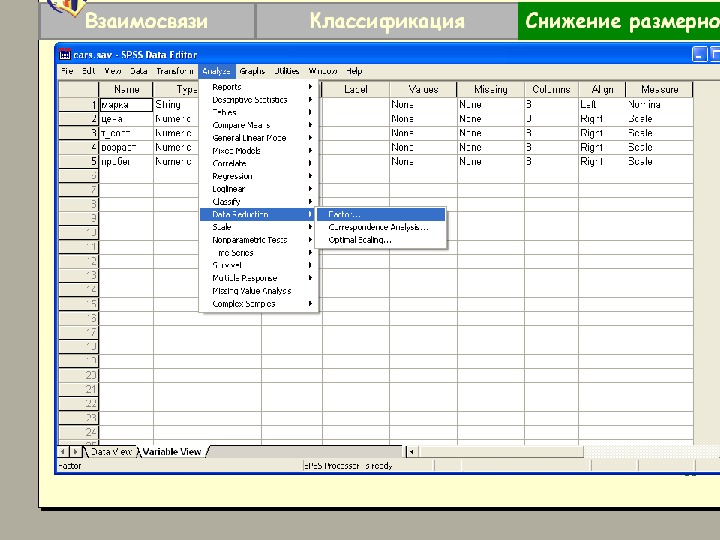The height and width of the screenshot is (540, 720).
Task: Click the Missing None cell in row 3
Action: tap(490, 133)
